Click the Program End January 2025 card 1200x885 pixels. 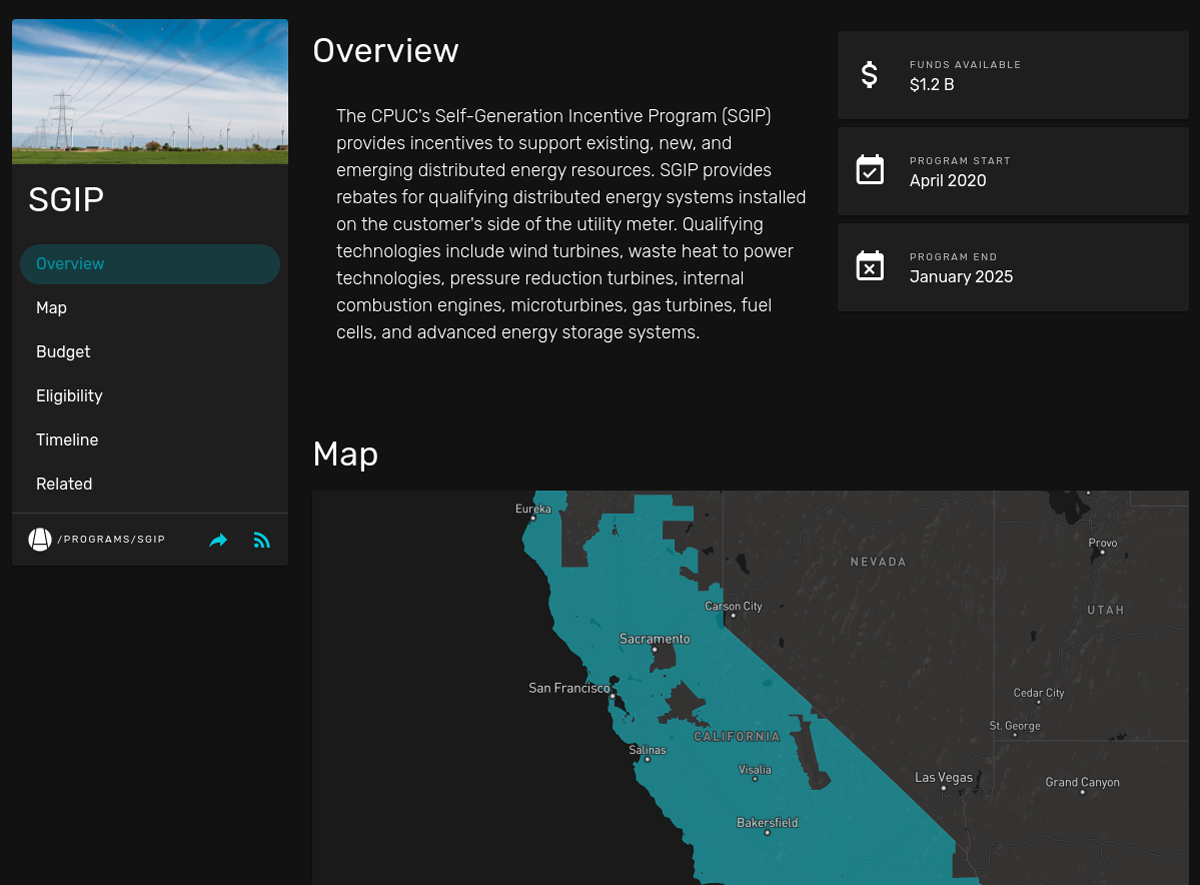pos(1012,267)
